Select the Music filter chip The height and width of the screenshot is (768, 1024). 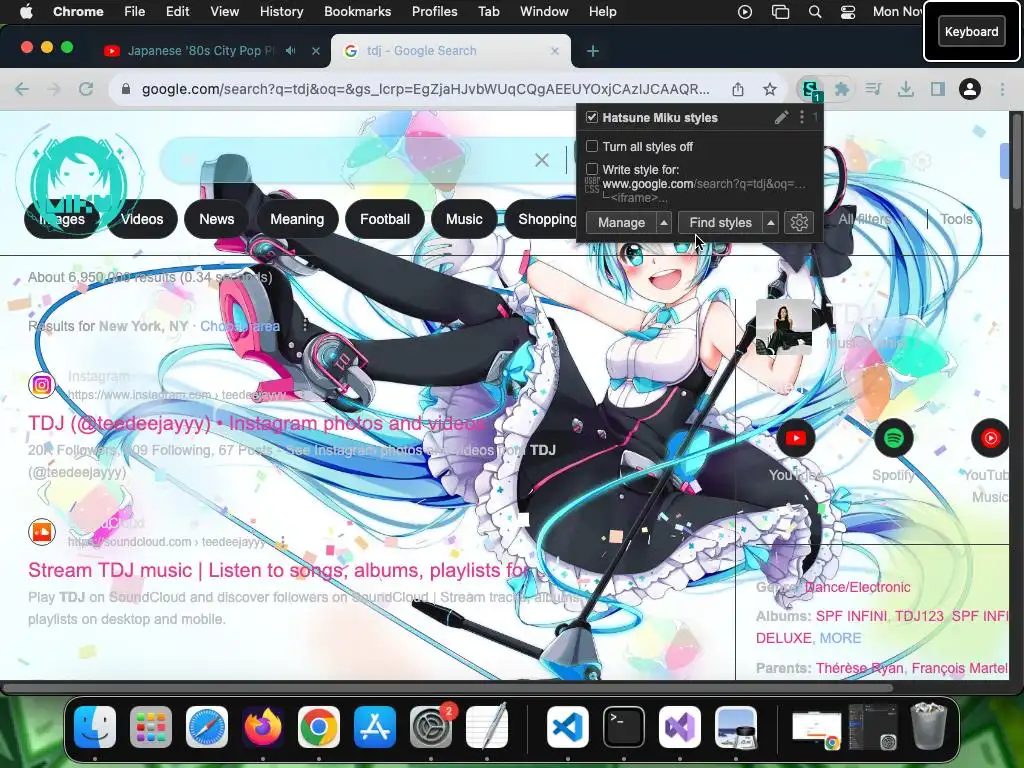pos(464,219)
